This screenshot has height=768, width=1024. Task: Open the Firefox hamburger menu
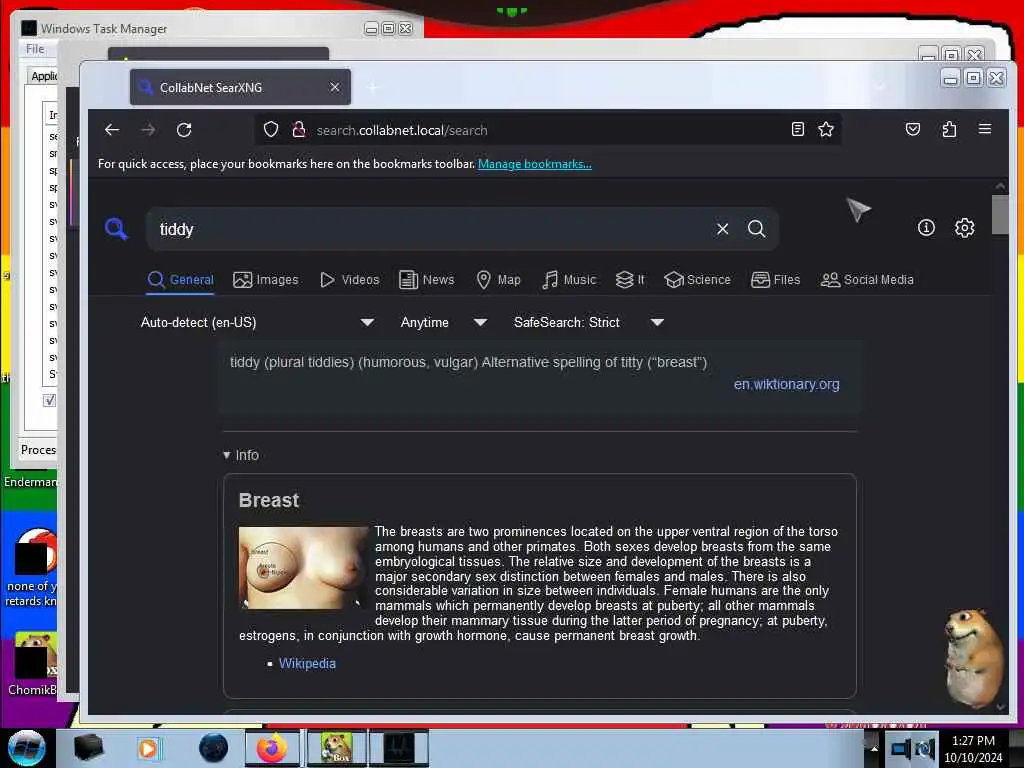[x=985, y=129]
